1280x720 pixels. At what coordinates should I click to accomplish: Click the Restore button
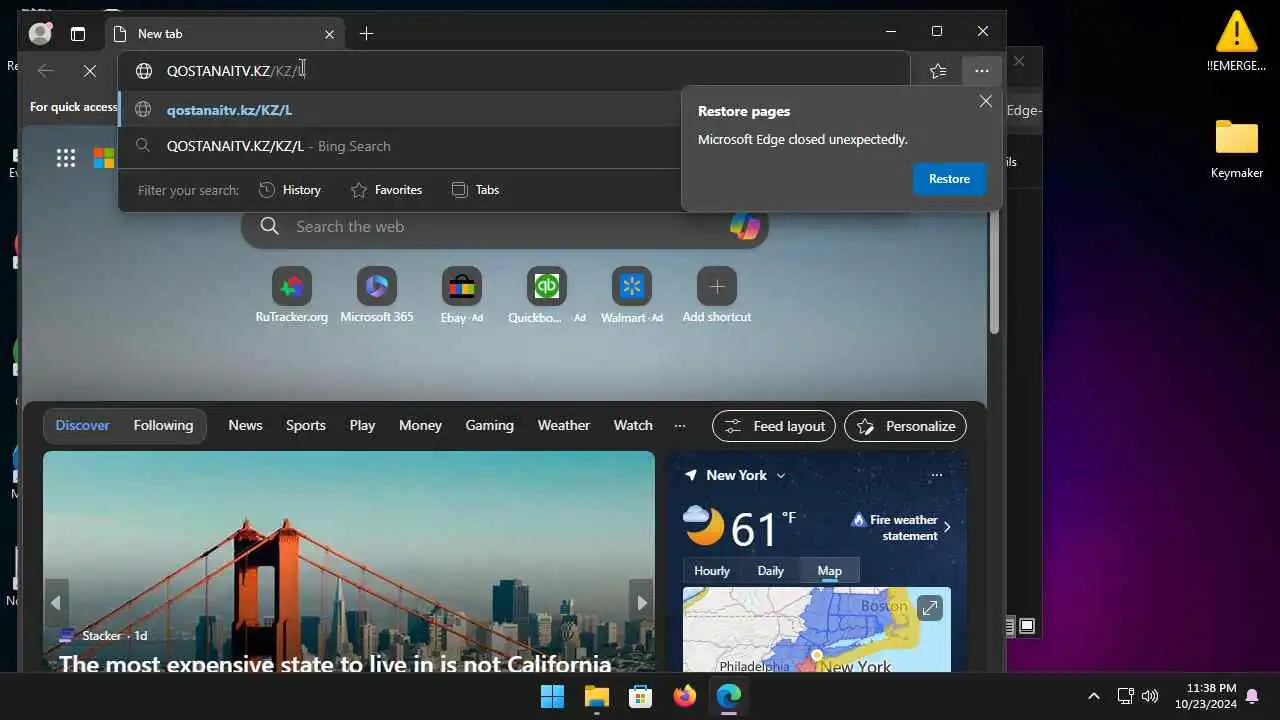tap(949, 179)
